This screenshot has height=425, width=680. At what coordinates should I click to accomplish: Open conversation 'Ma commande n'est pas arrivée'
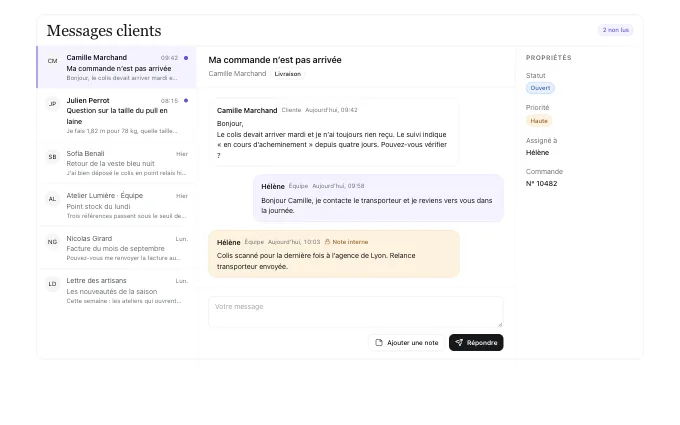(x=117, y=67)
